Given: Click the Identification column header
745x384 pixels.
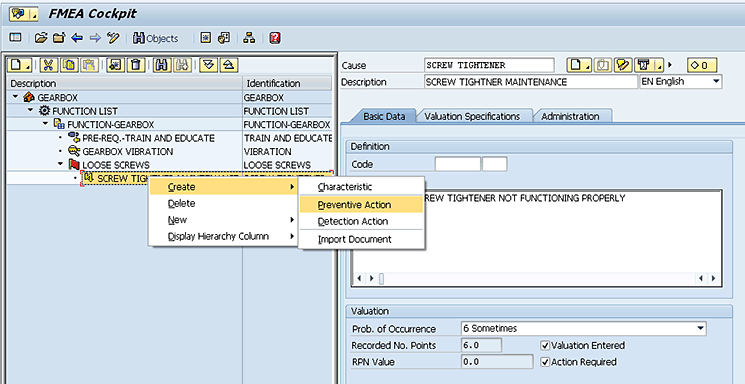Looking at the screenshot, I should point(287,83).
